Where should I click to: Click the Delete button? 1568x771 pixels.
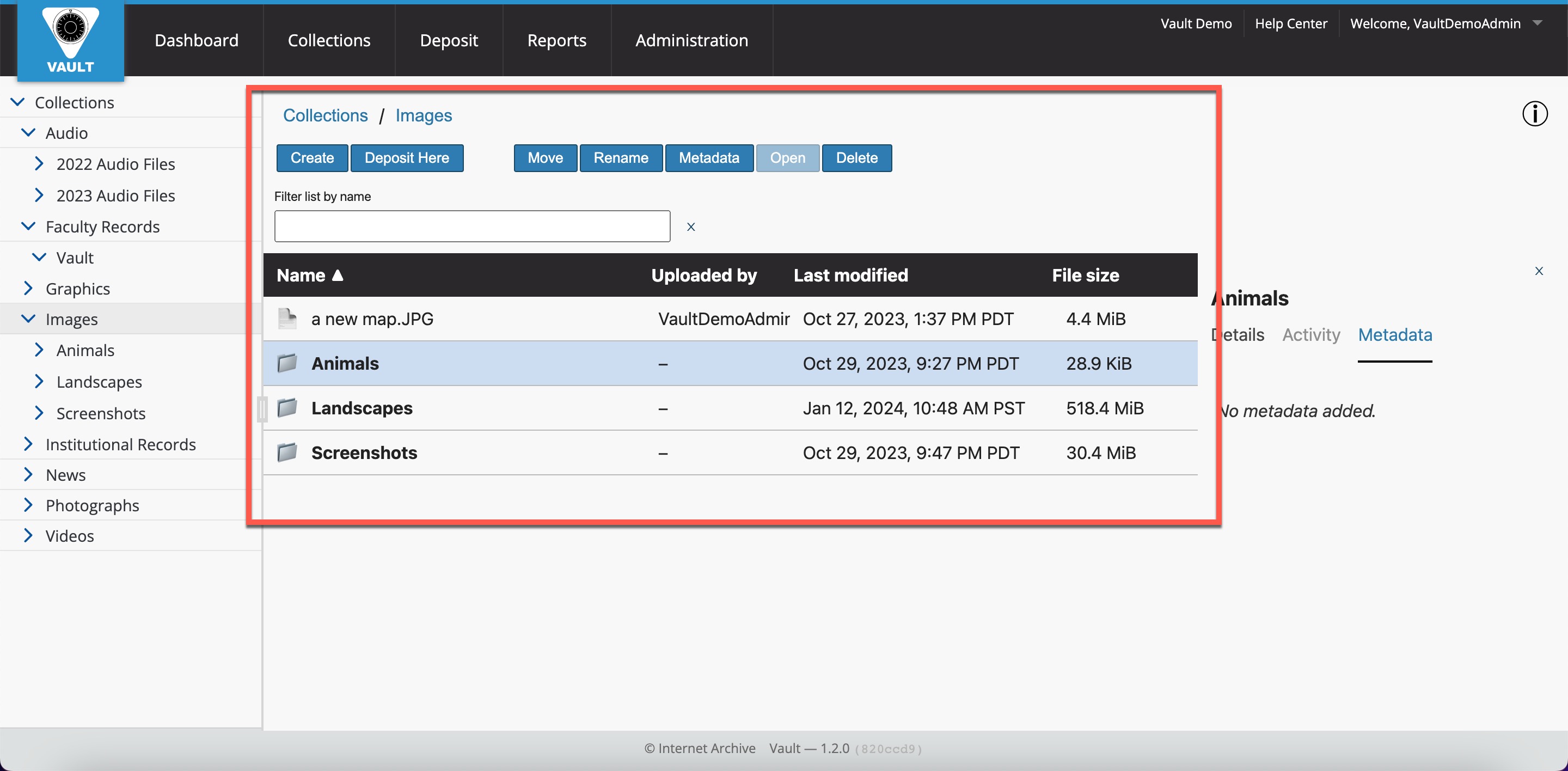856,158
